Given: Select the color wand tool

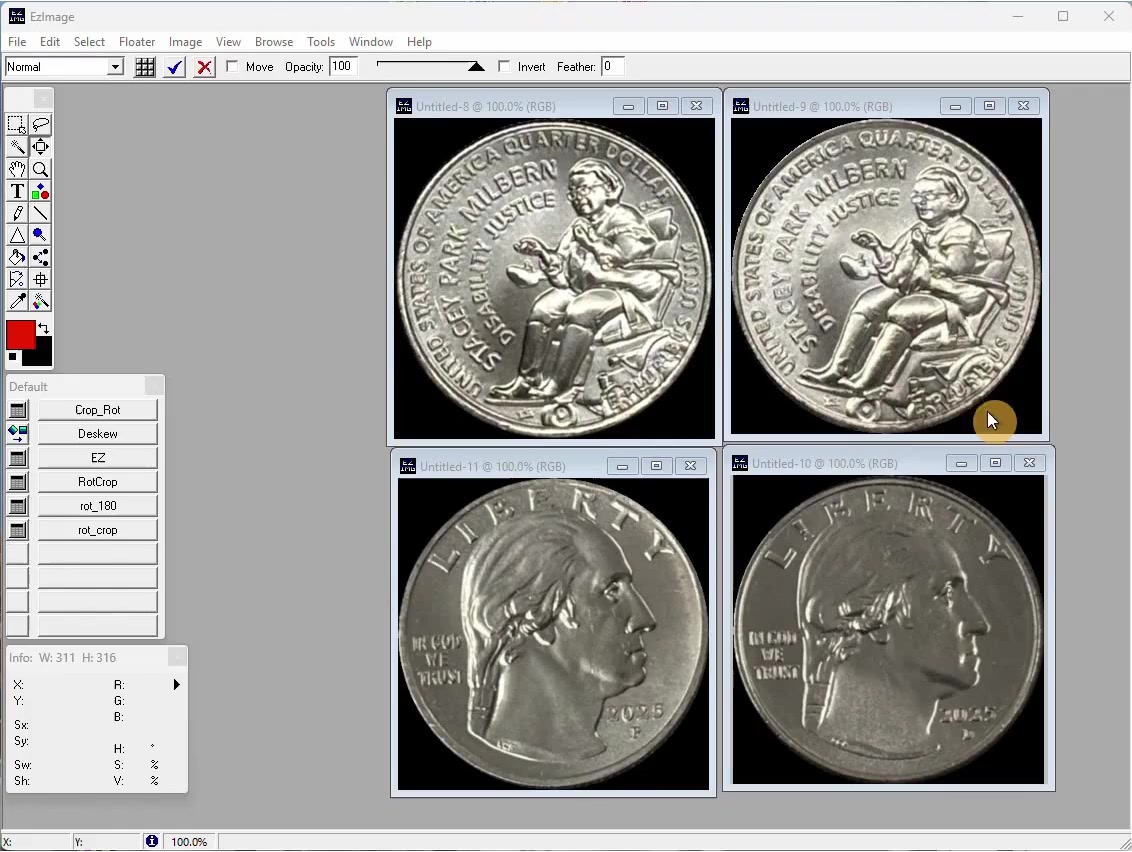Looking at the screenshot, I should click(40, 301).
